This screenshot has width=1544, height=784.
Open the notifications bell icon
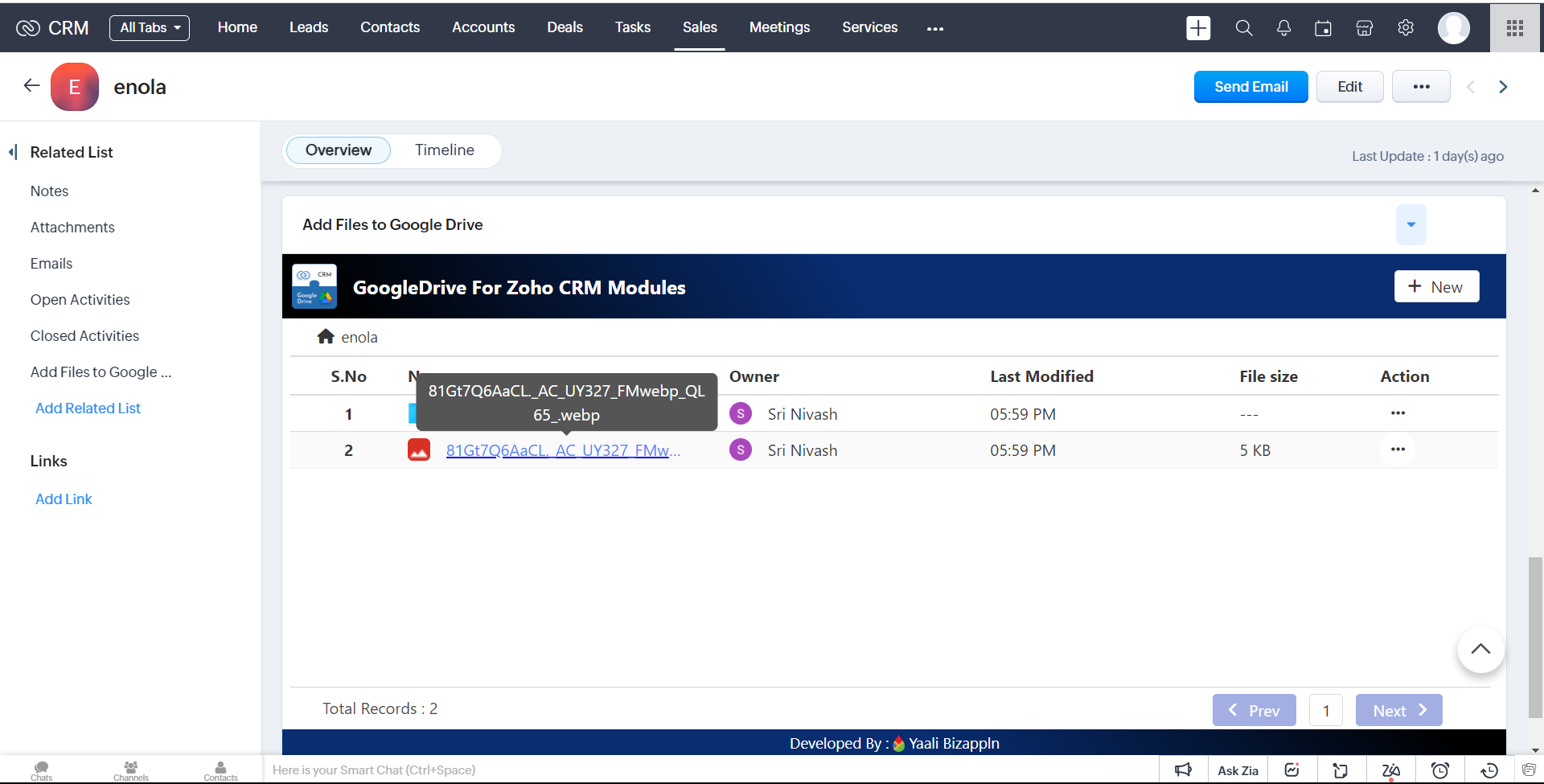1283,28
